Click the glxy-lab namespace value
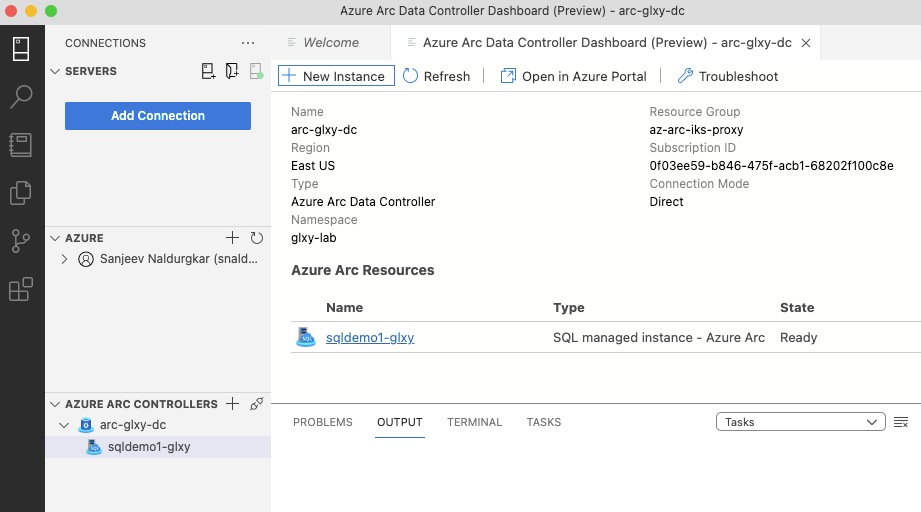The image size is (921, 512). click(314, 238)
